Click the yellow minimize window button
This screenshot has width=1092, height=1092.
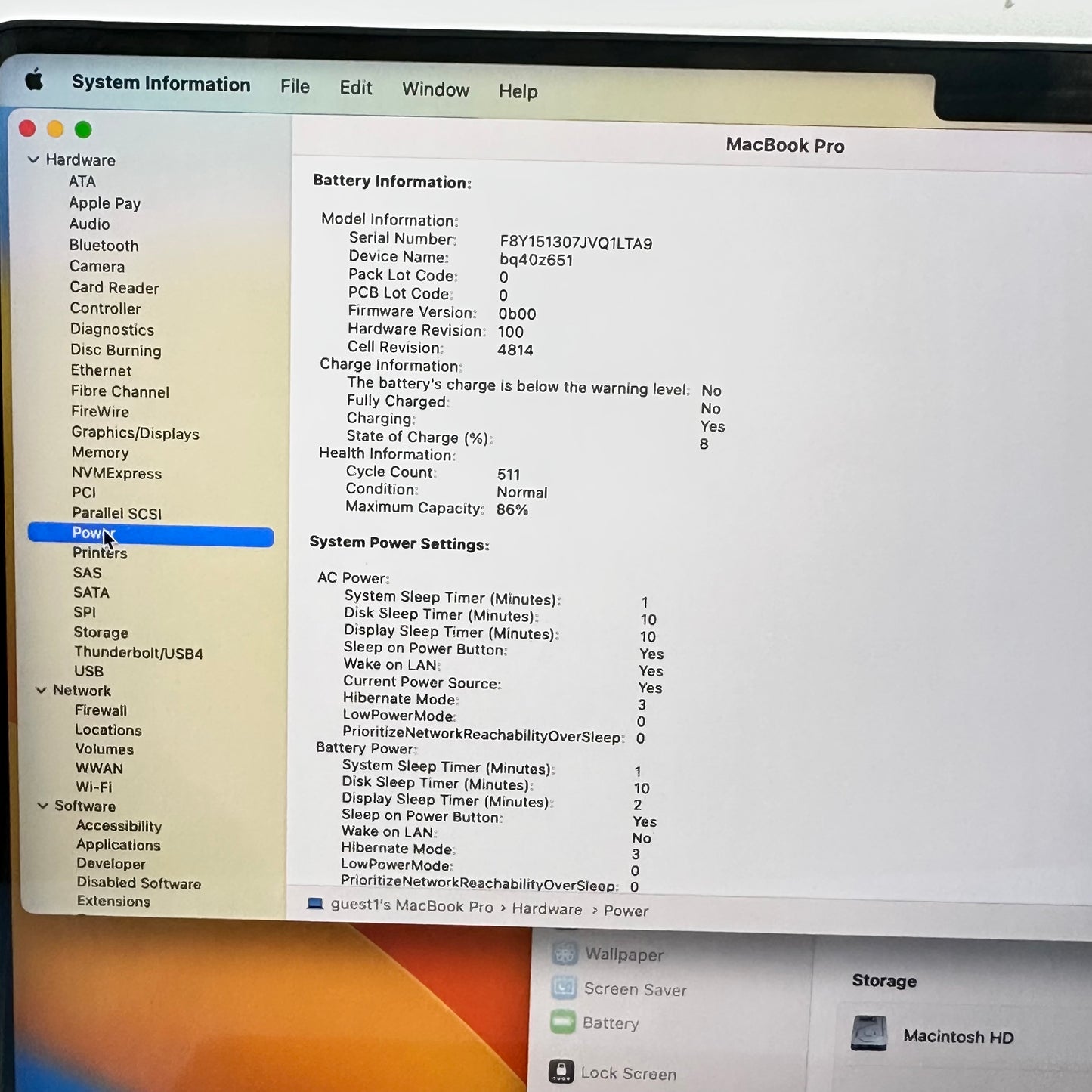tap(55, 129)
